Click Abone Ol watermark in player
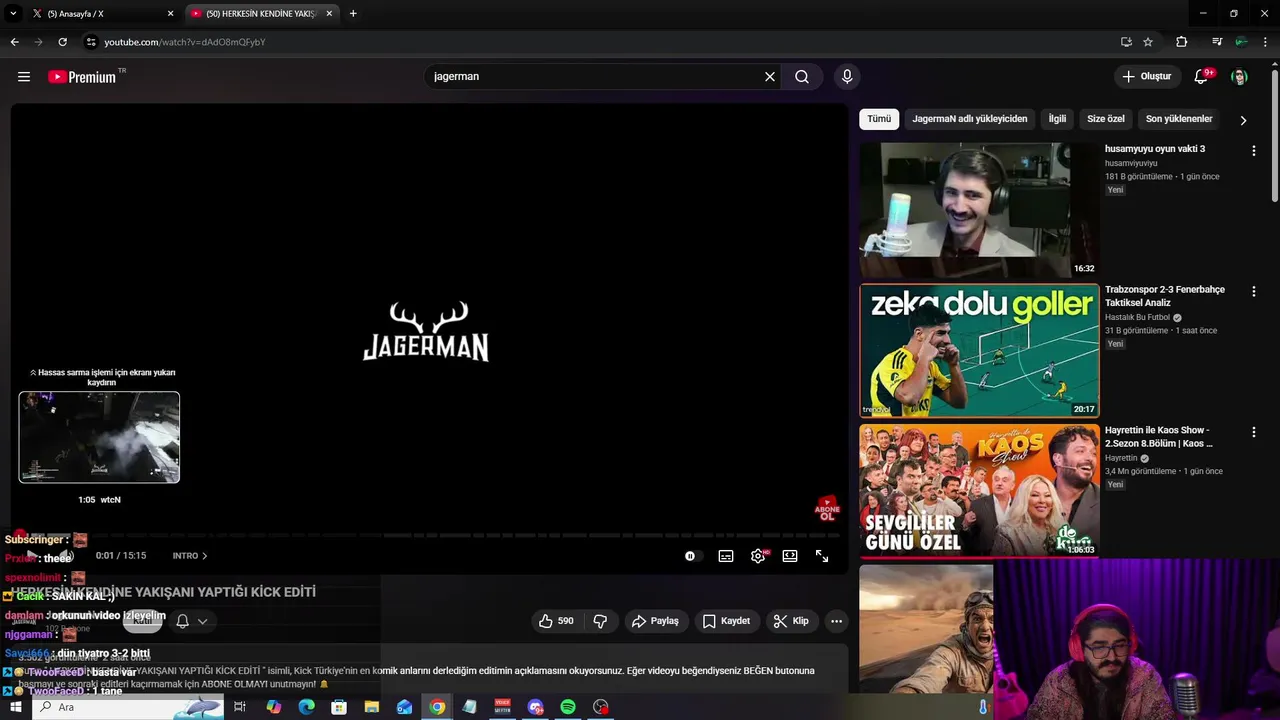The image size is (1280, 720). (x=827, y=509)
